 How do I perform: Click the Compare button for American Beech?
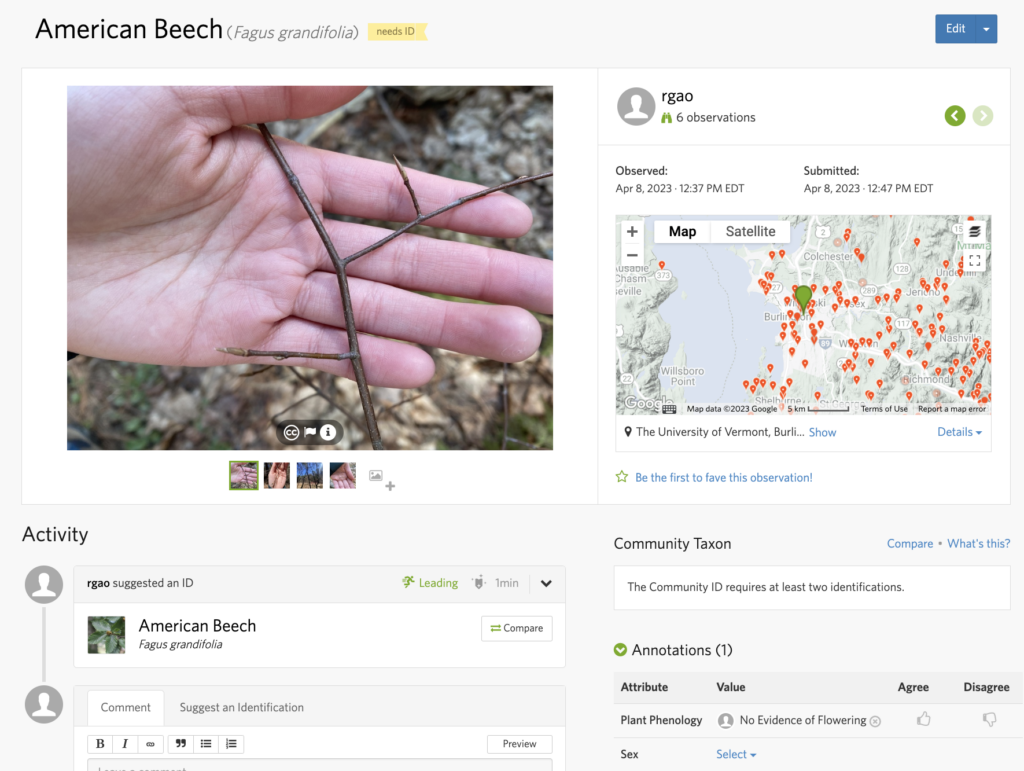pyautogui.click(x=517, y=628)
